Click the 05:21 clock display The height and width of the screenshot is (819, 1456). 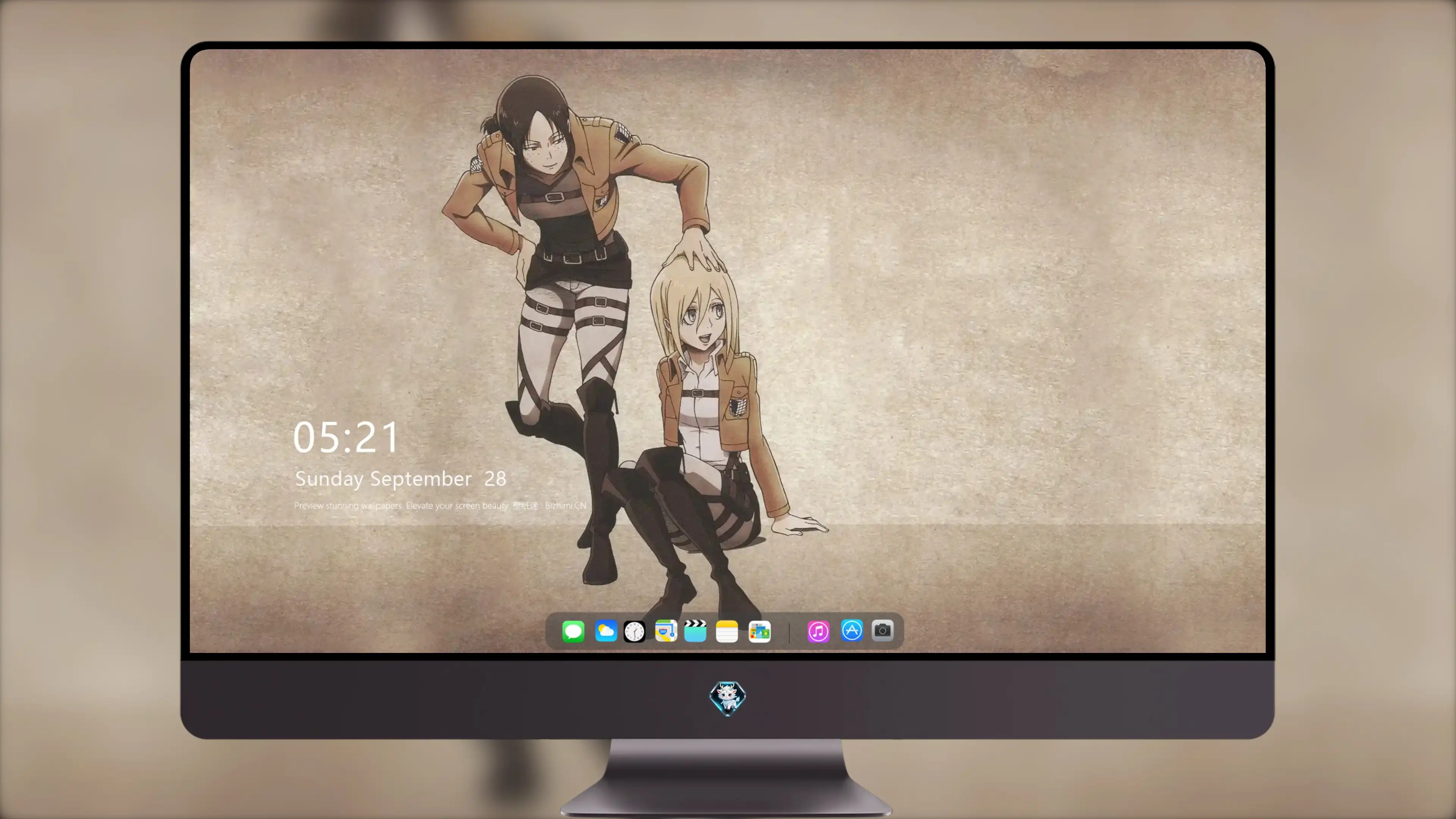(346, 438)
